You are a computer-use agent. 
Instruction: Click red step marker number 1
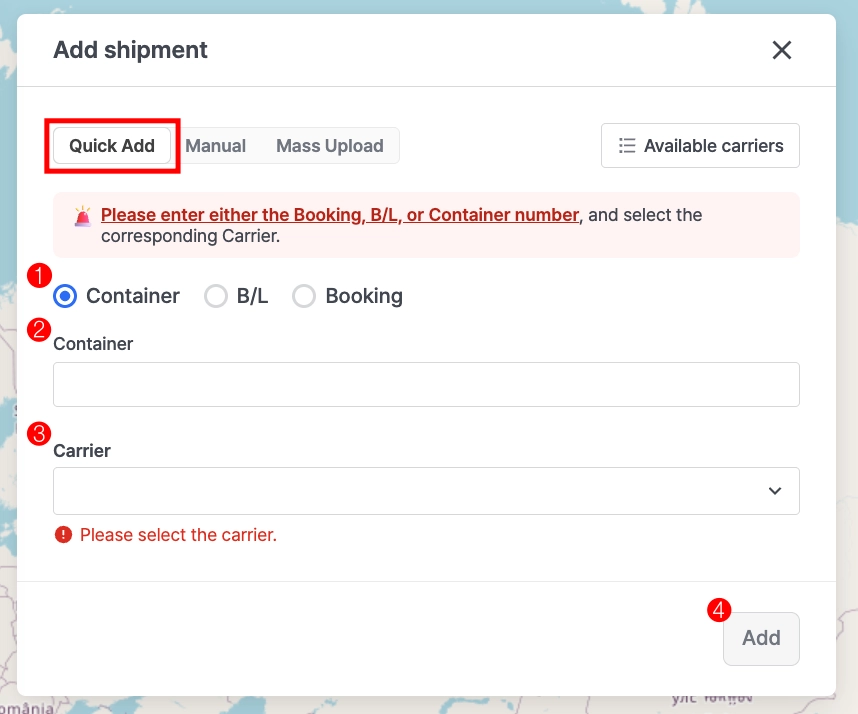39,277
